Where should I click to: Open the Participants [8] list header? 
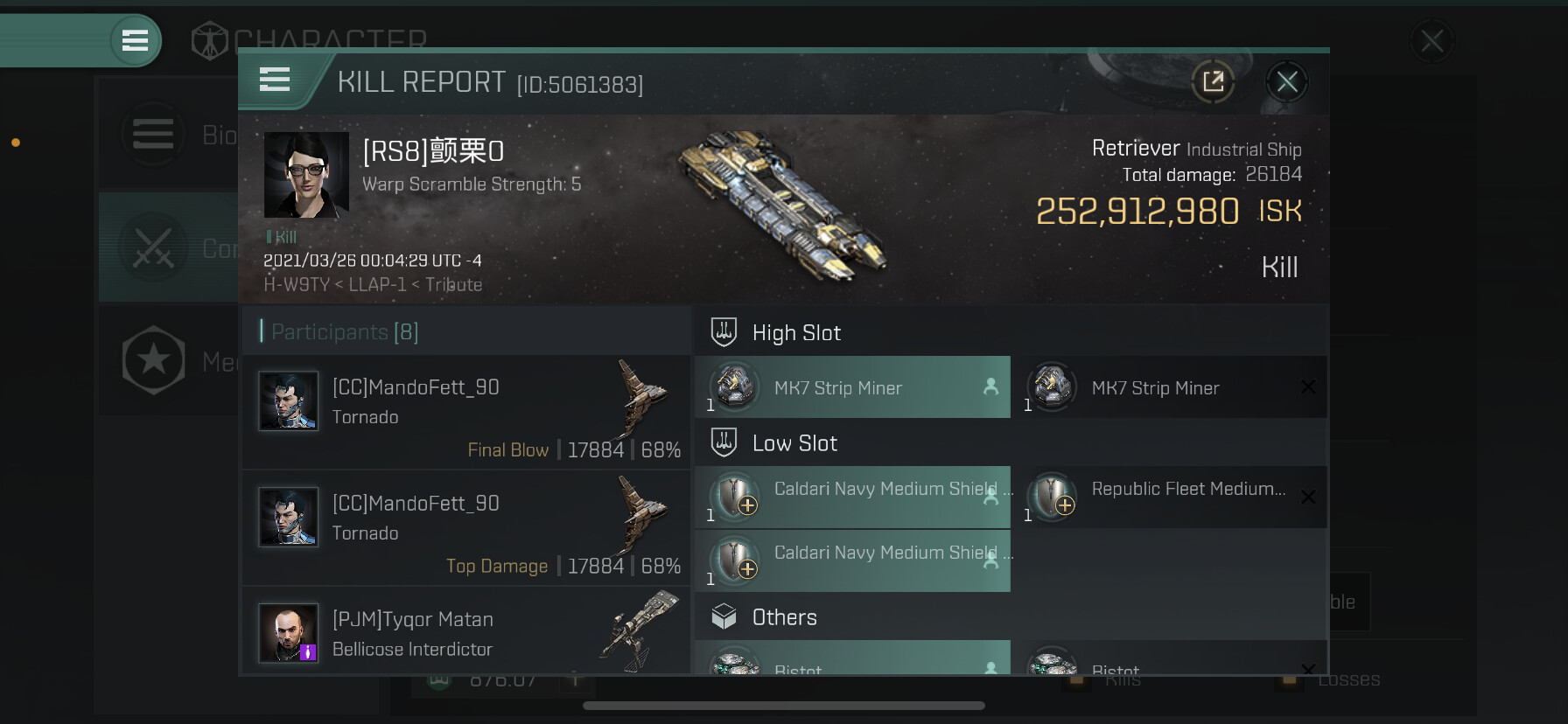(466, 331)
